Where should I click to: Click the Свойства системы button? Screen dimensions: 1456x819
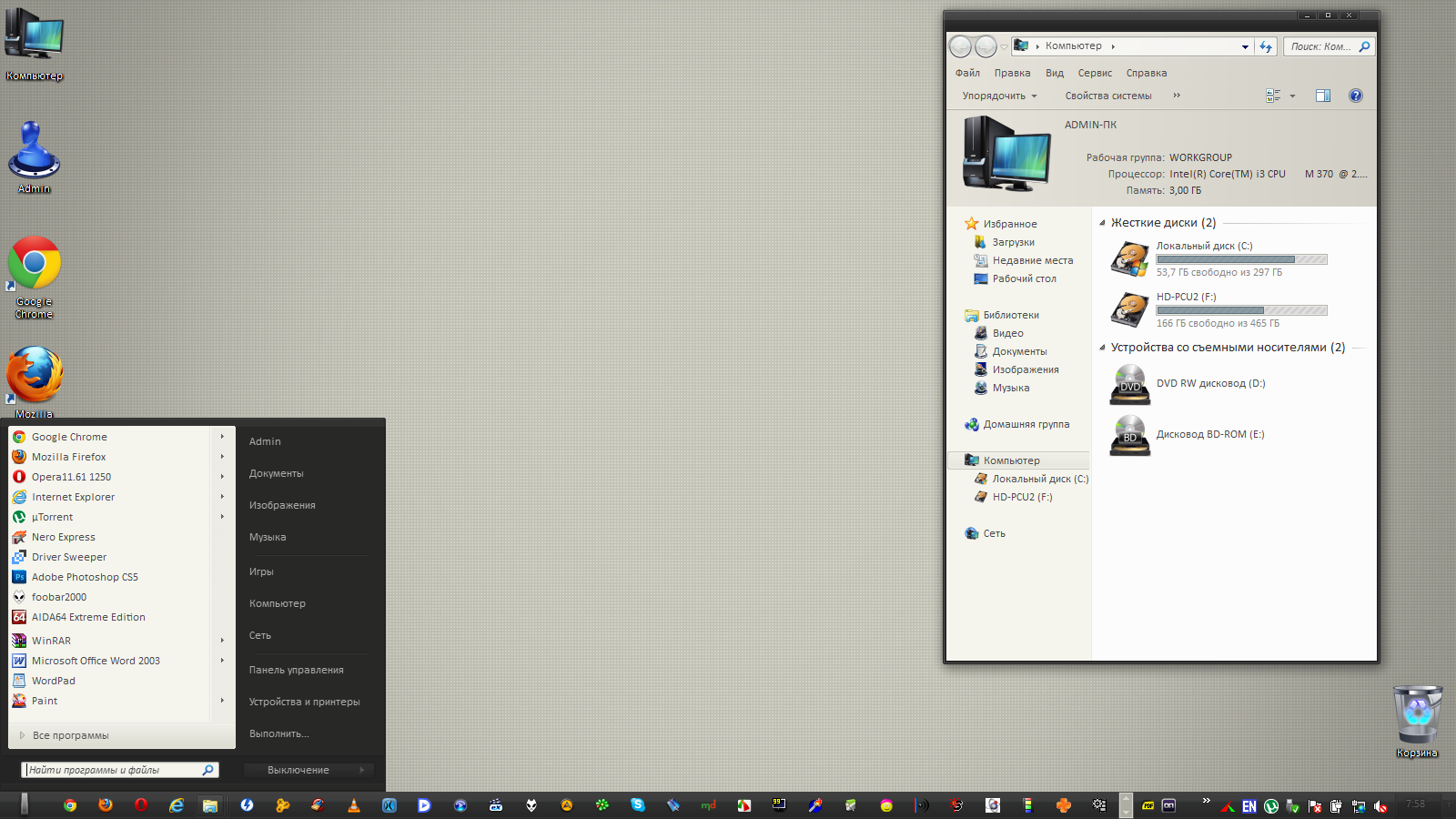click(x=1108, y=96)
